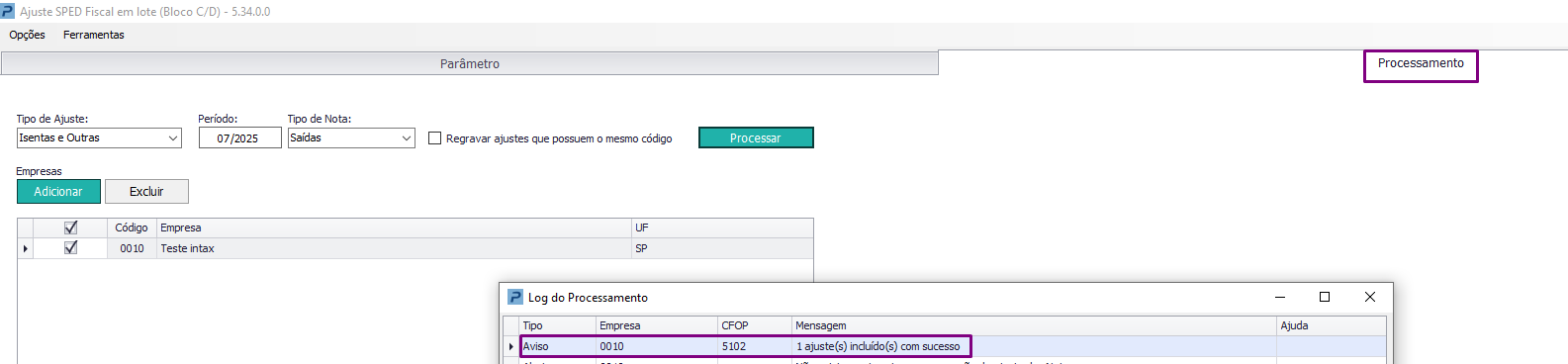This screenshot has width=1568, height=364.
Task: Maximize the Log do Processamento window
Action: pos(1325,297)
